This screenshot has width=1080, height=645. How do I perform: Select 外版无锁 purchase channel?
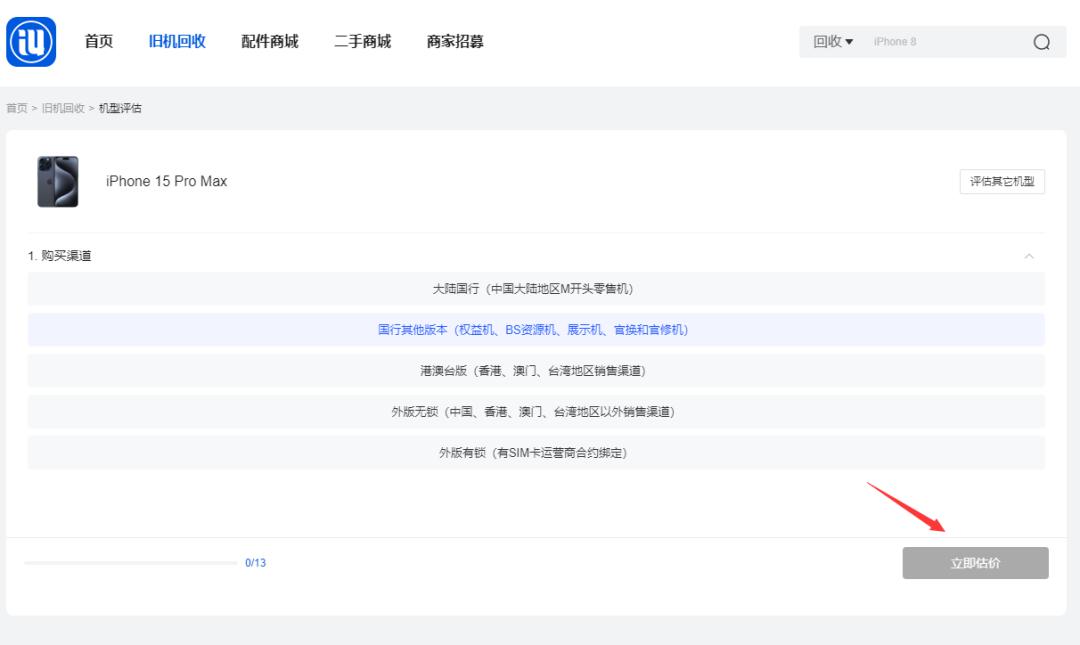(538, 411)
